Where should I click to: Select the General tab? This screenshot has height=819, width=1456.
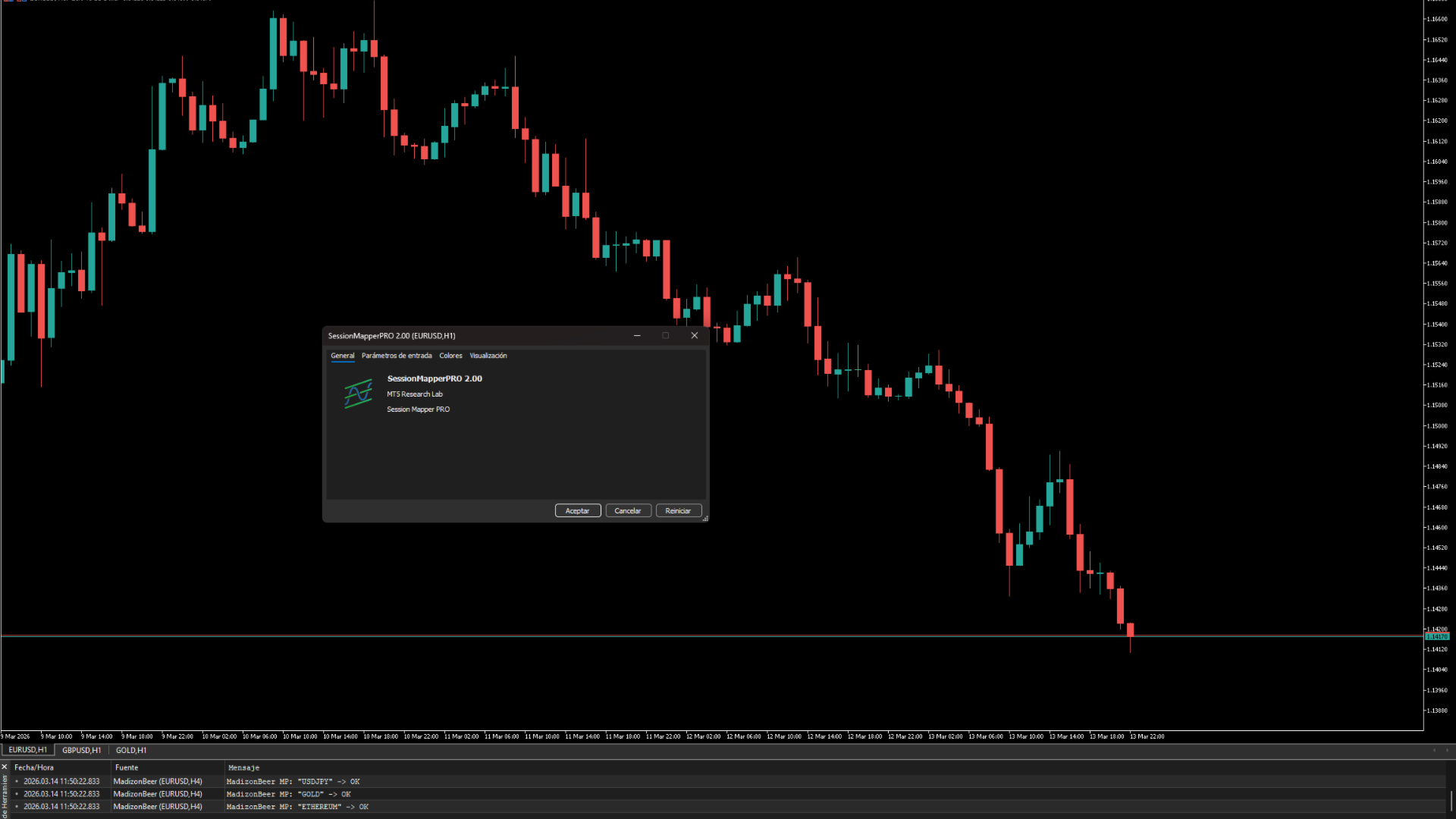point(342,356)
